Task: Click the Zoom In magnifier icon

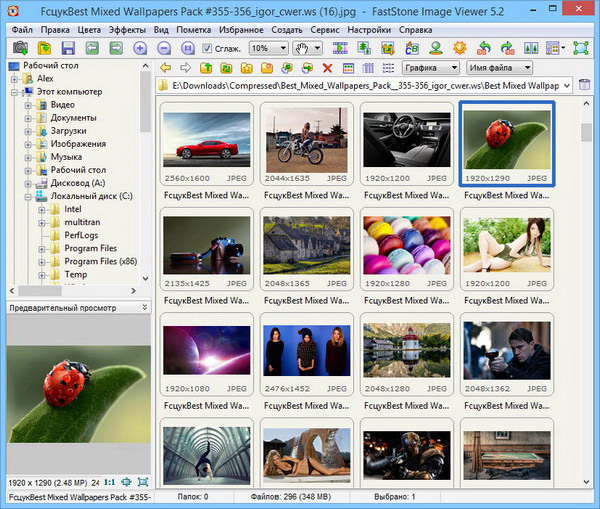Action: (x=139, y=48)
